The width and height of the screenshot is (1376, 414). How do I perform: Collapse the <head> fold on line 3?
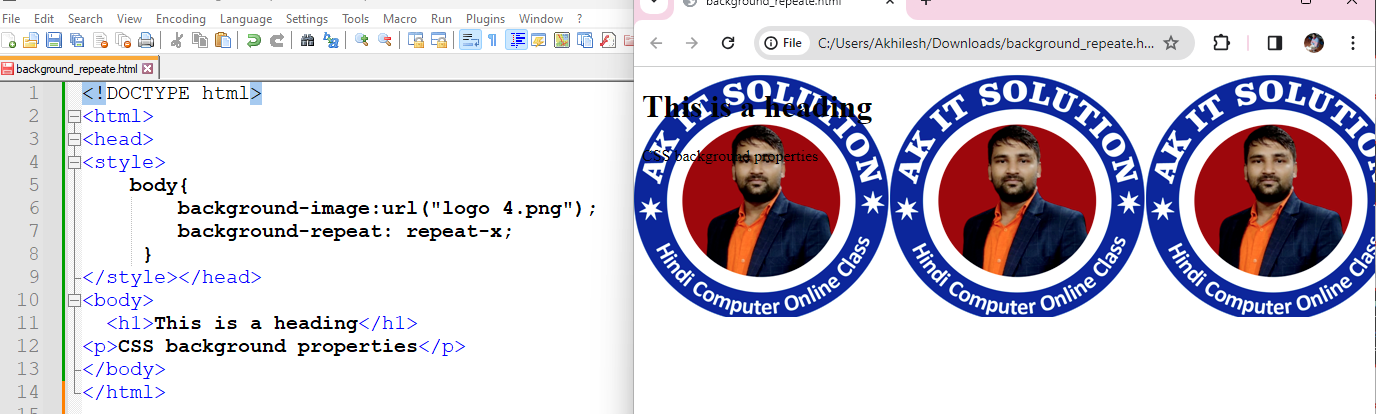pos(73,140)
